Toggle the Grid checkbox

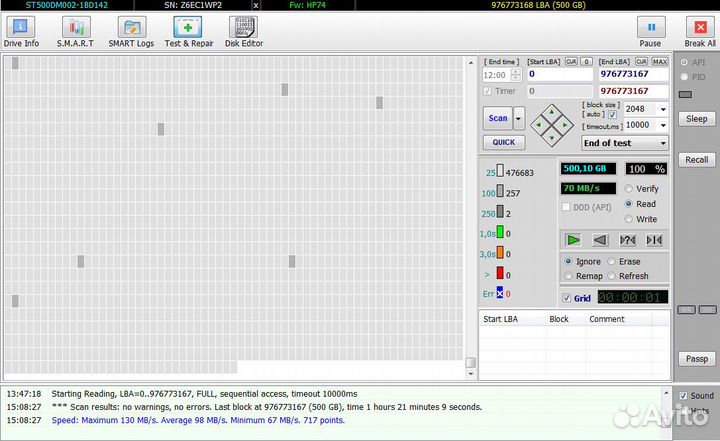pos(568,298)
